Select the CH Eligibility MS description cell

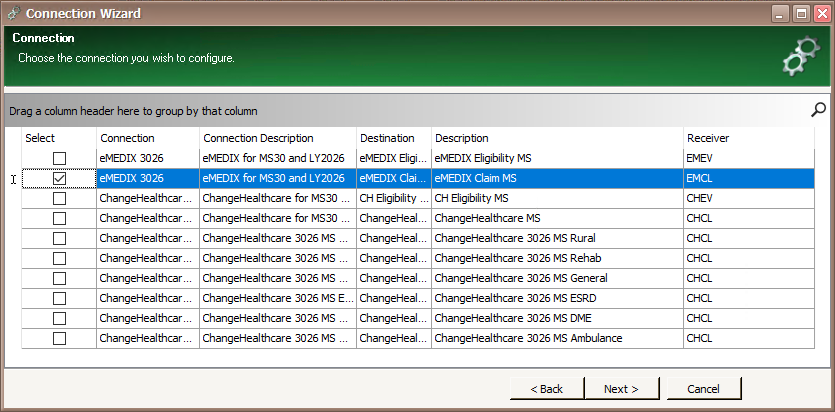pos(558,199)
